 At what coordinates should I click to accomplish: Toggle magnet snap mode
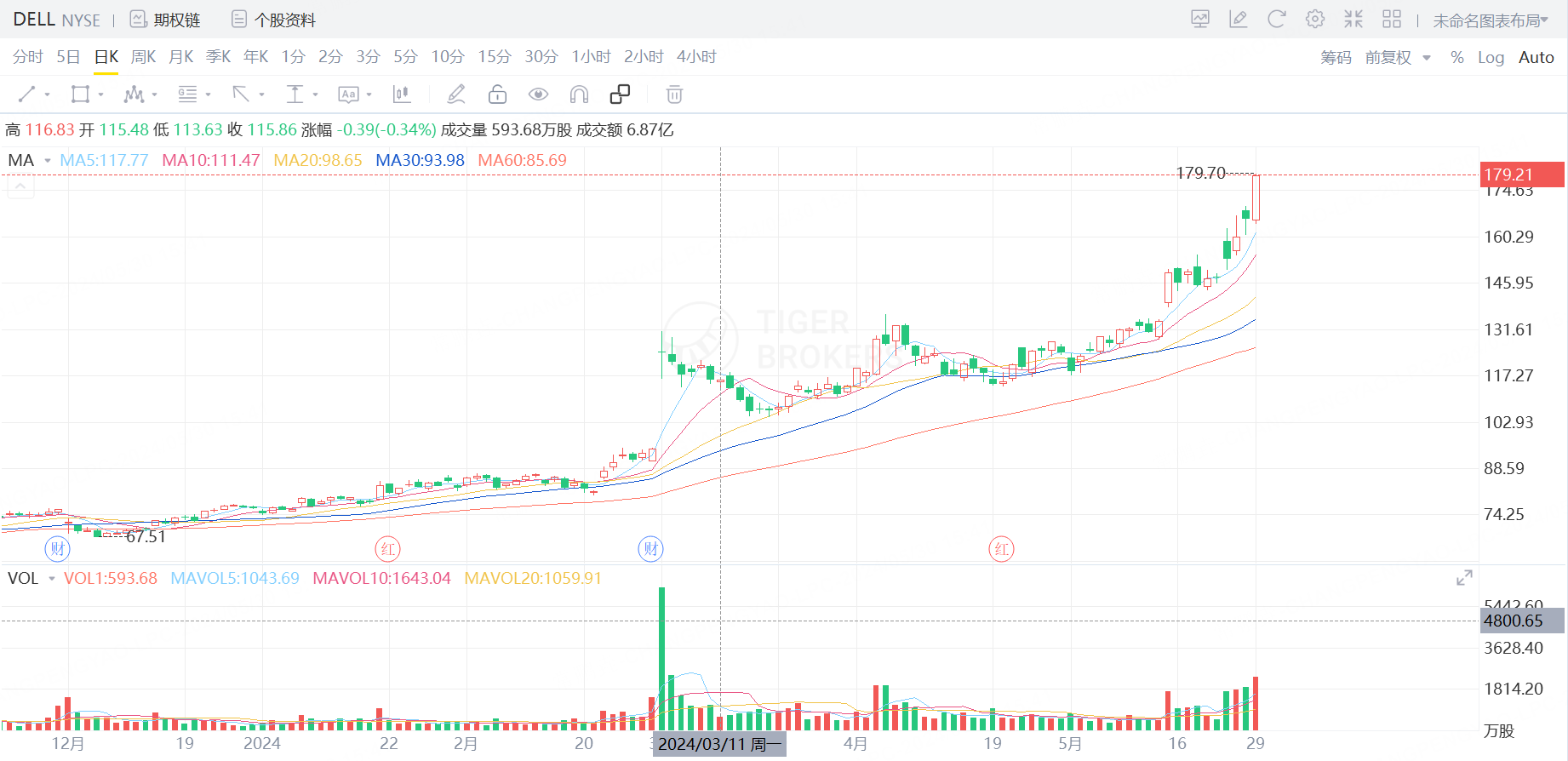click(x=579, y=94)
